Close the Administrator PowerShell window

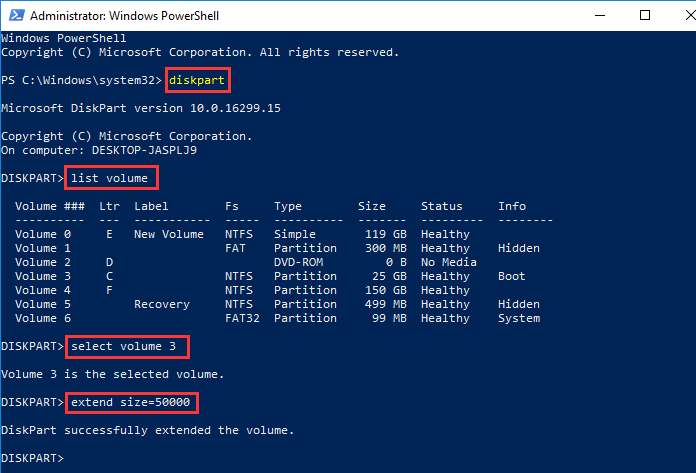(x=690, y=16)
